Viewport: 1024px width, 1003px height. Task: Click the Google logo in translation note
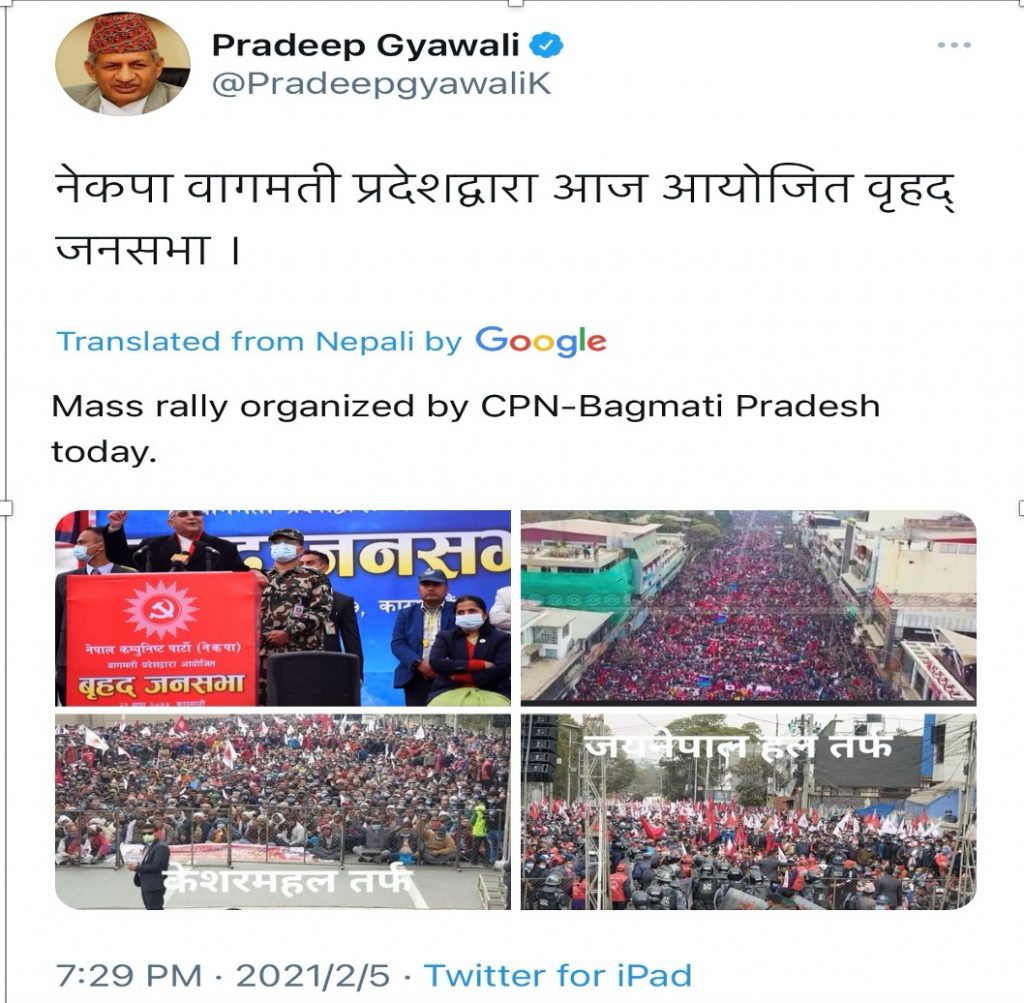coord(541,341)
